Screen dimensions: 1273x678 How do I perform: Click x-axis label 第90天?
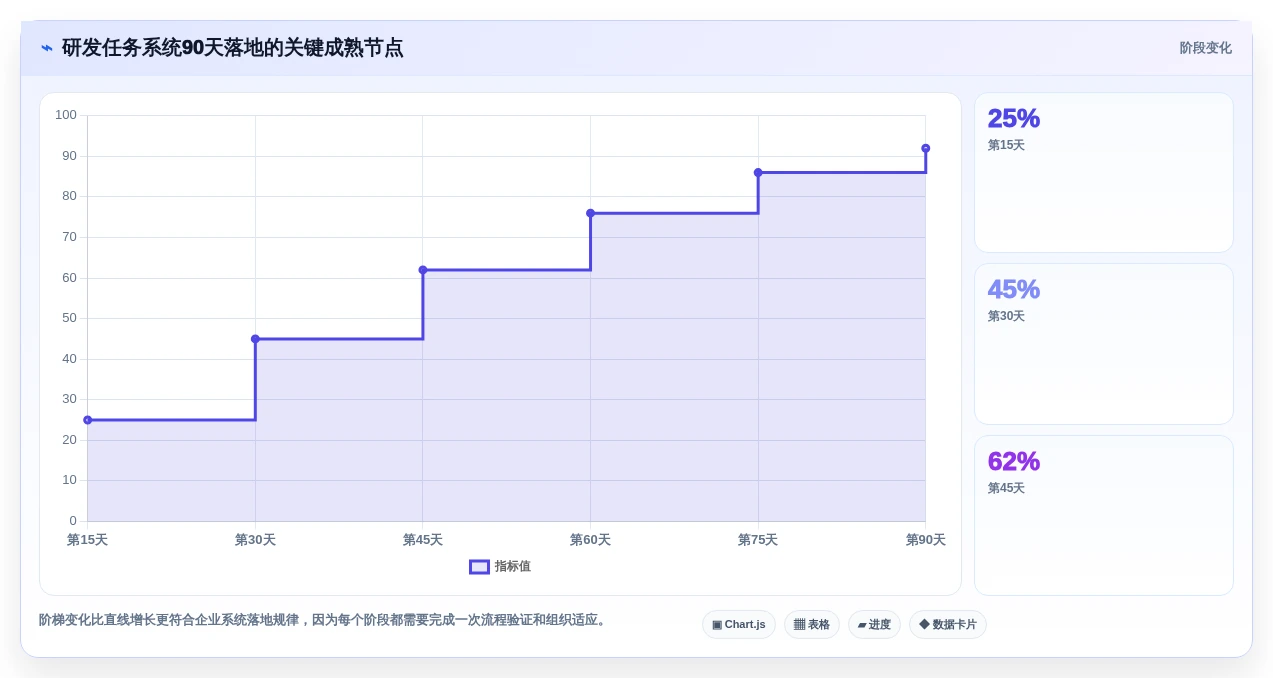click(x=926, y=540)
